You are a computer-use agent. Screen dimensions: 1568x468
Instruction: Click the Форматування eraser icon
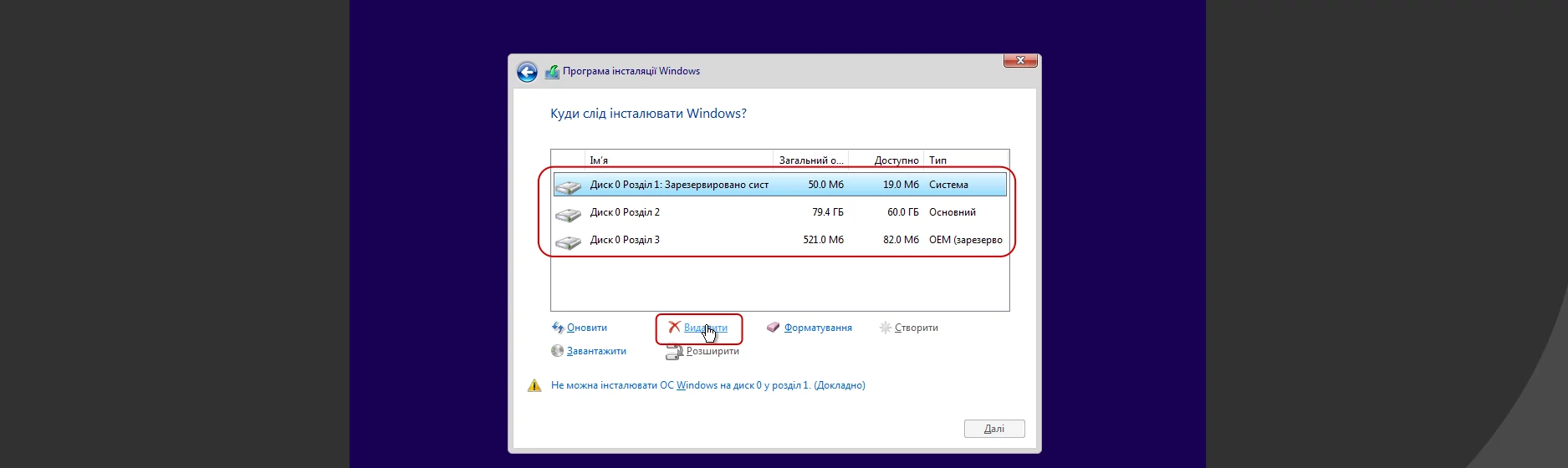tap(774, 328)
